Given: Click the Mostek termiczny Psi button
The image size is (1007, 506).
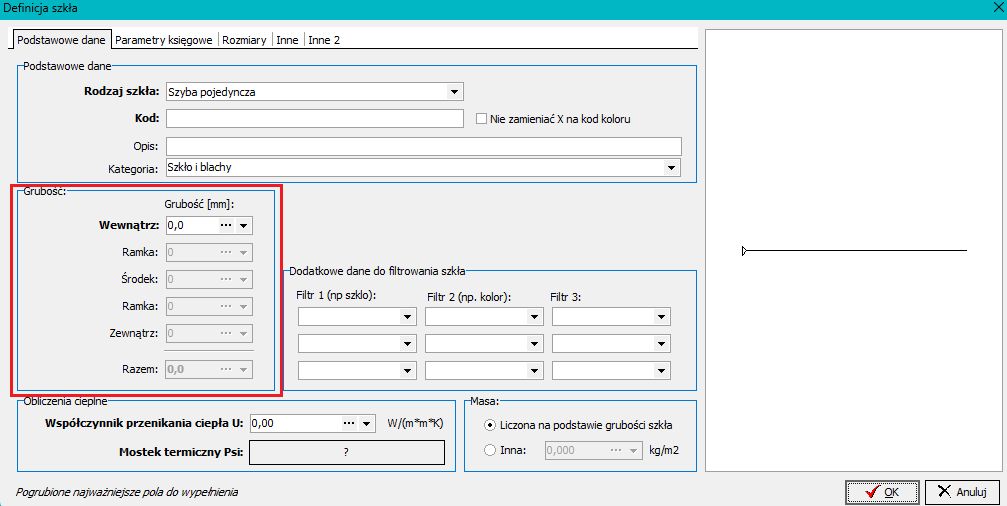Looking at the screenshot, I should [x=345, y=453].
